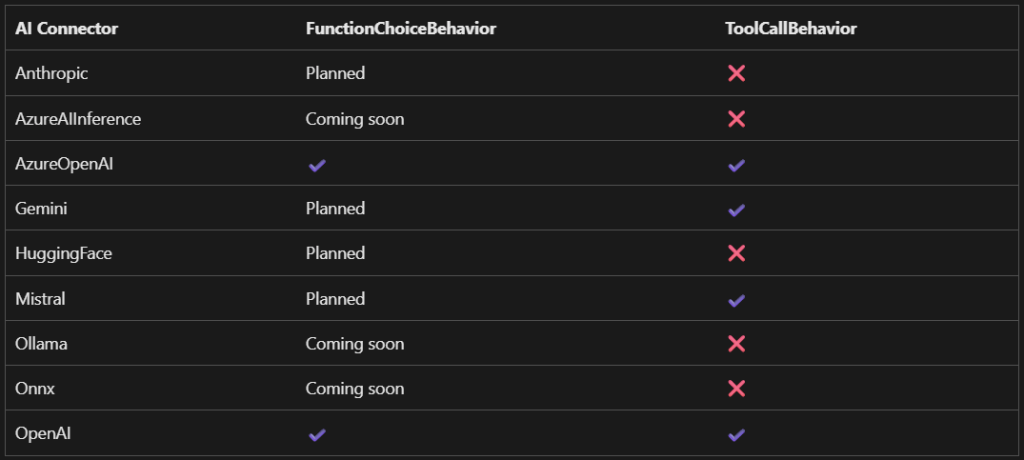Click the red X in the Anthropic row
1024x460 pixels.
click(x=737, y=74)
